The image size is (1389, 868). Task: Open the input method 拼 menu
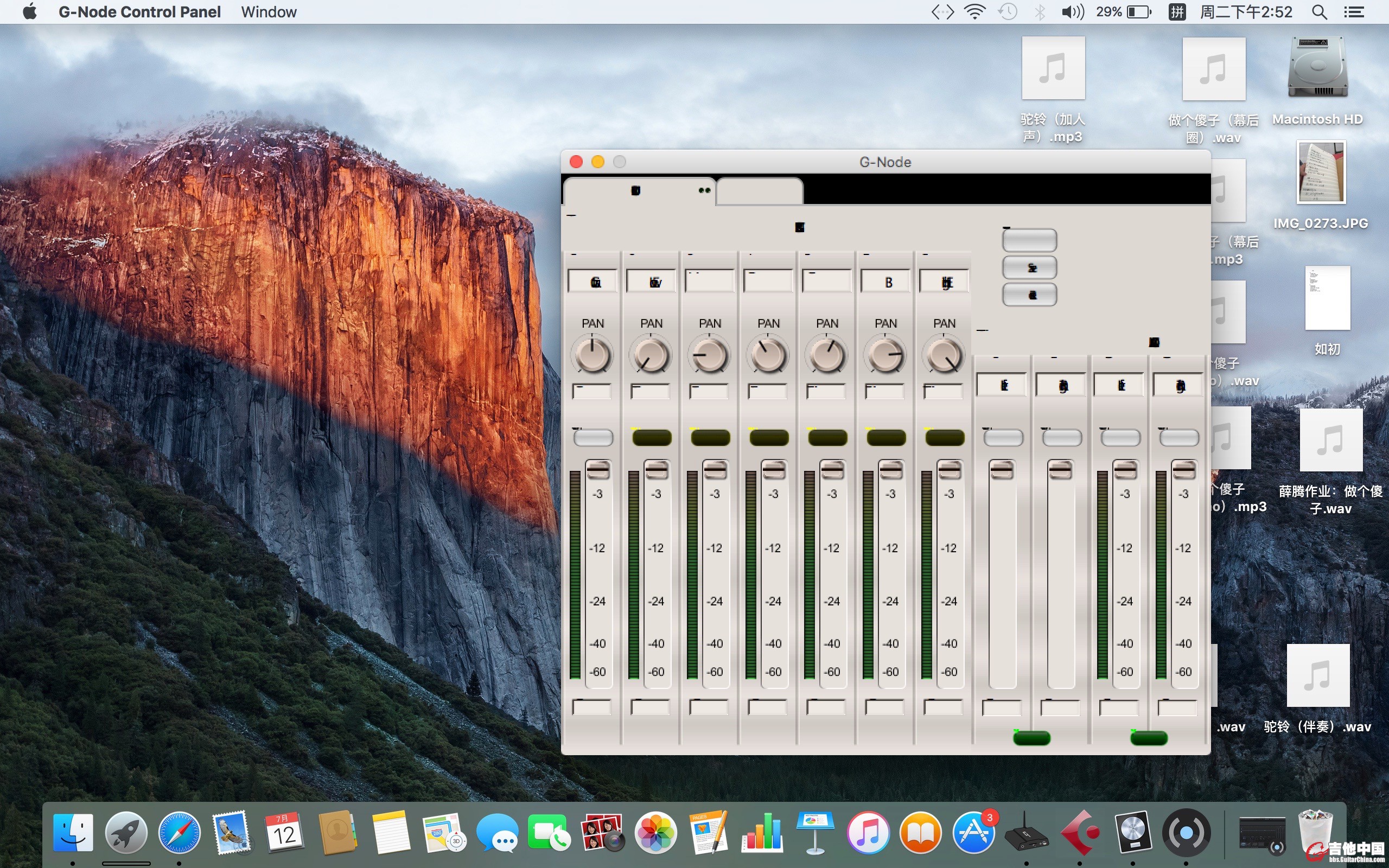(x=1177, y=12)
